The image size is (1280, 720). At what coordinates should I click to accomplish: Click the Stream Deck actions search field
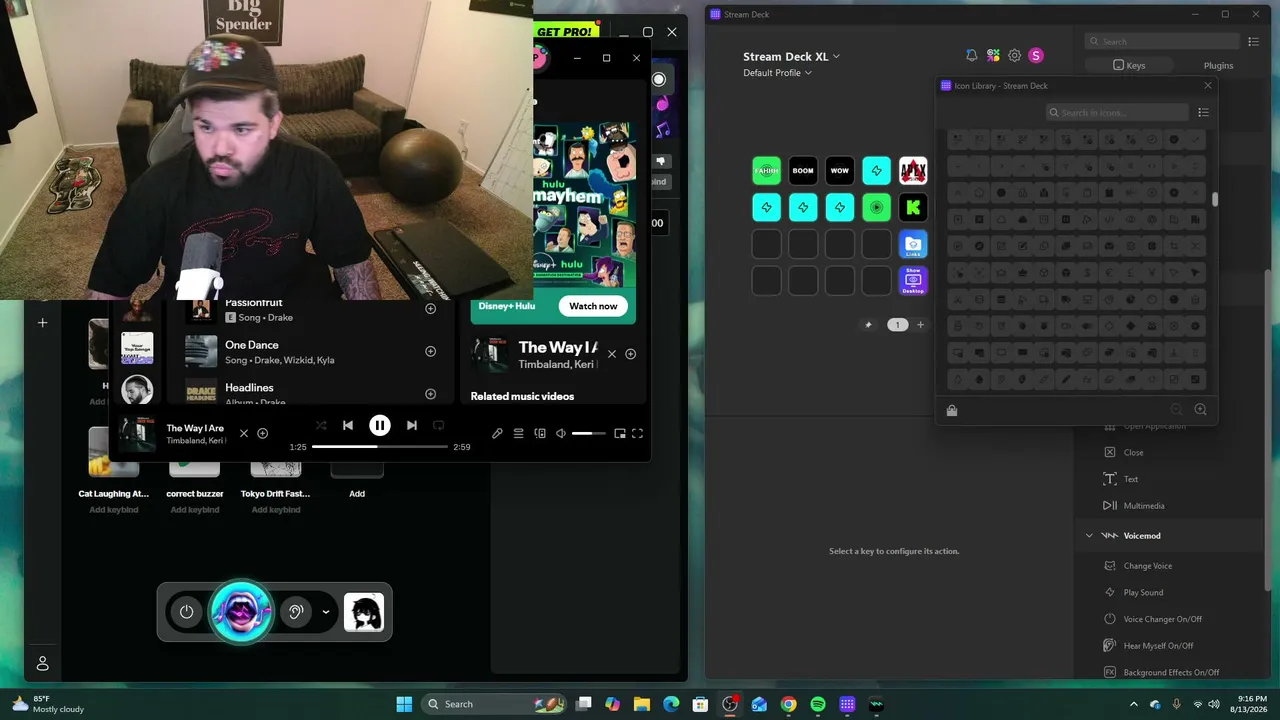pos(1162,41)
